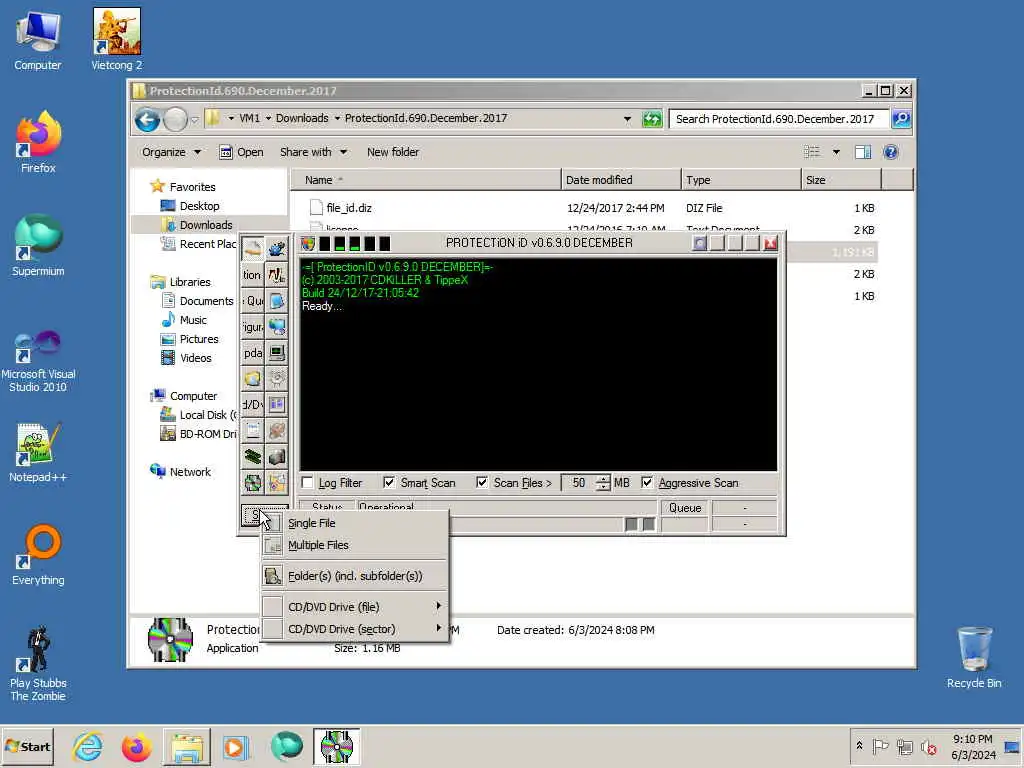The width and height of the screenshot is (1024, 768).
Task: Click the hand icon at top of Protection ID sidebar
Action: click(253, 249)
